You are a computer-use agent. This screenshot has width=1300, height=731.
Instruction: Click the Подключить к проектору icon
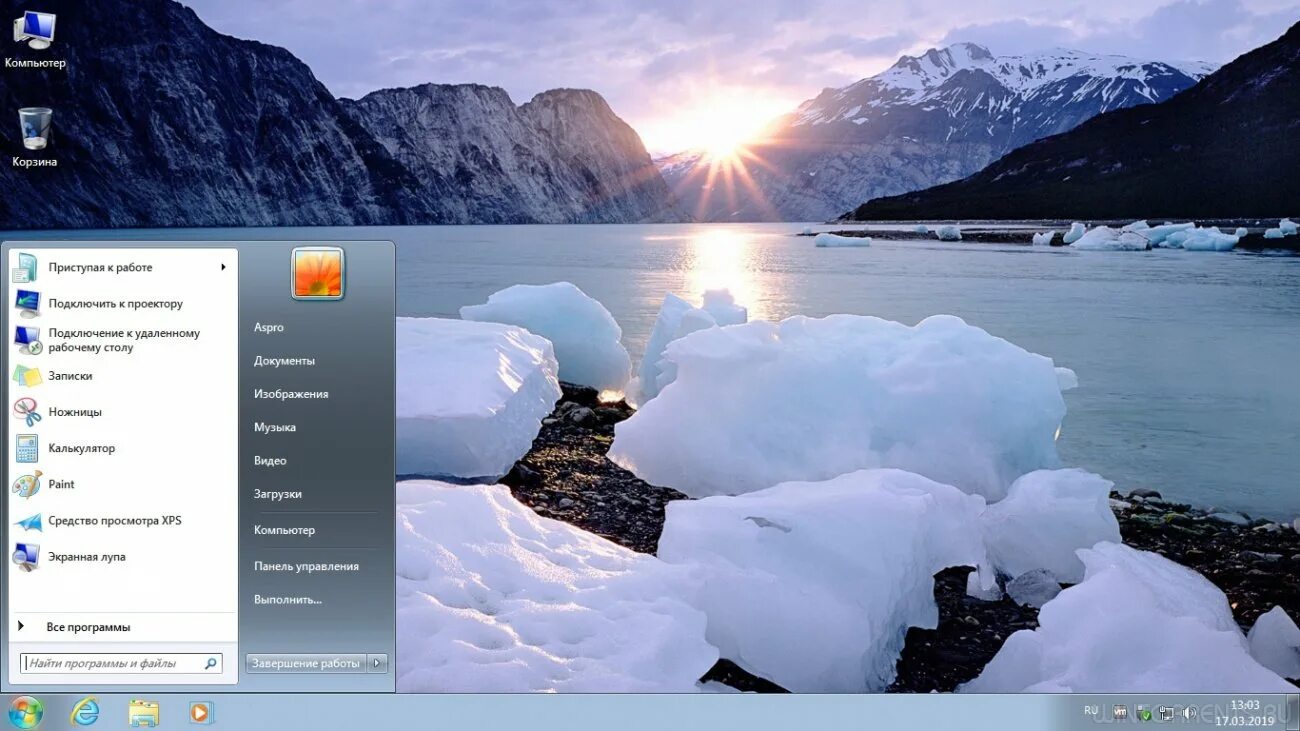27,303
